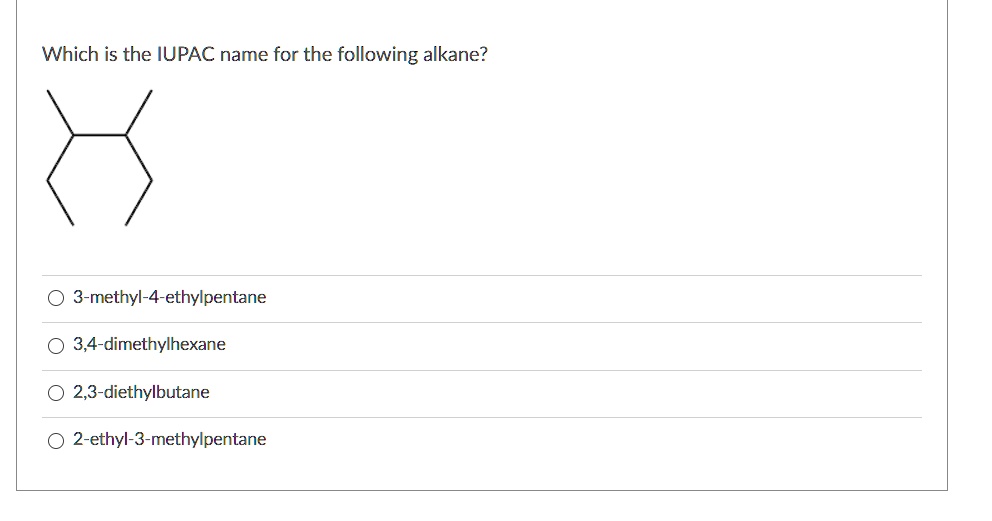Viewport: 992px width, 521px height.
Task: Click the 3,4-dimethylhexane answer label text
Action: pos(149,345)
